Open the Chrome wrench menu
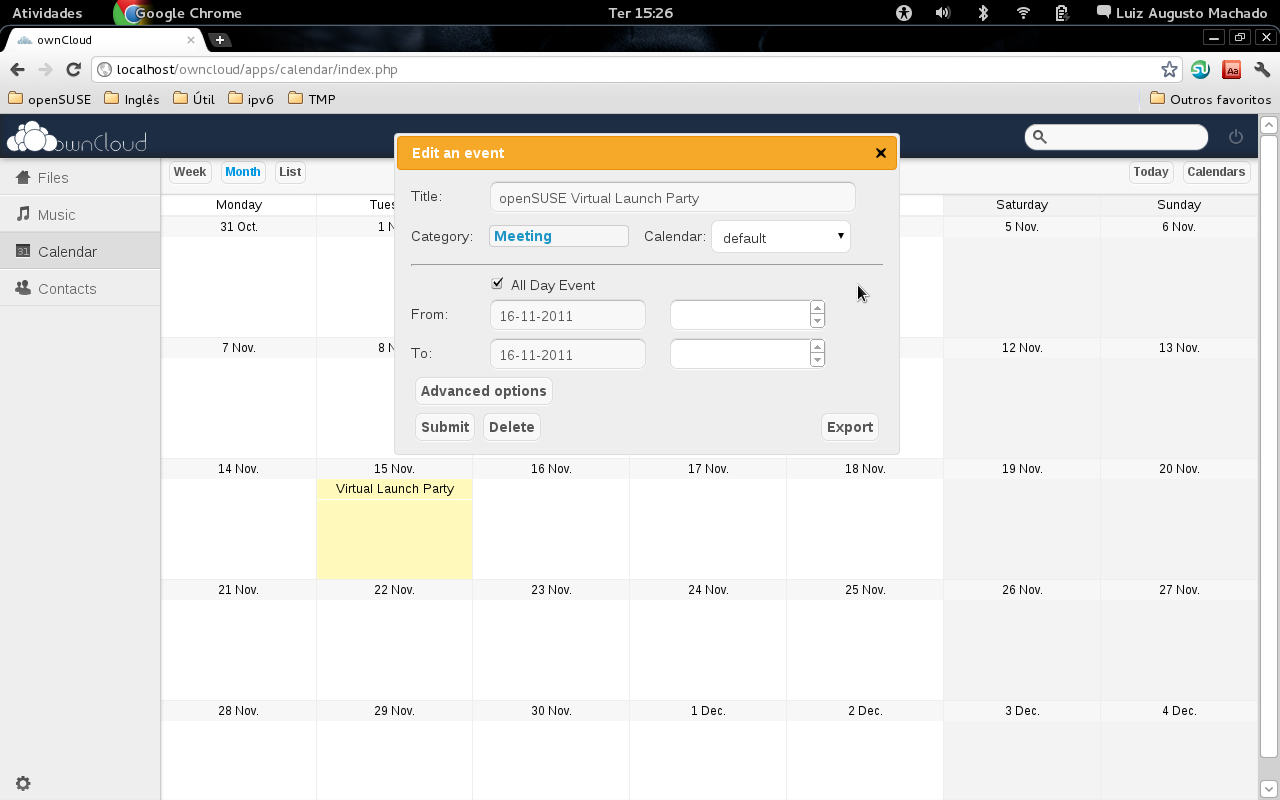Screen dimensions: 1280x800 [1262, 70]
